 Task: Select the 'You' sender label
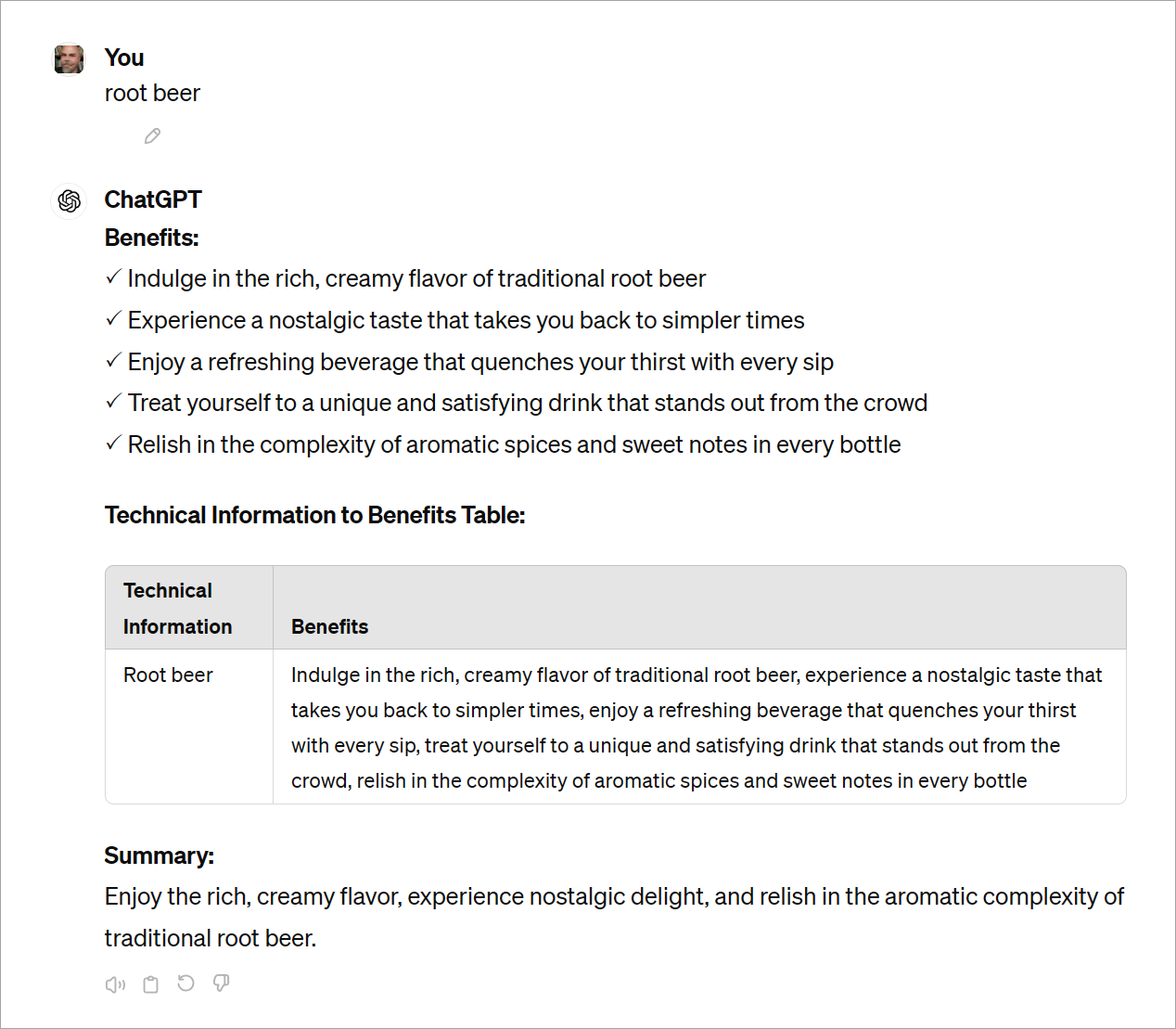coord(124,58)
